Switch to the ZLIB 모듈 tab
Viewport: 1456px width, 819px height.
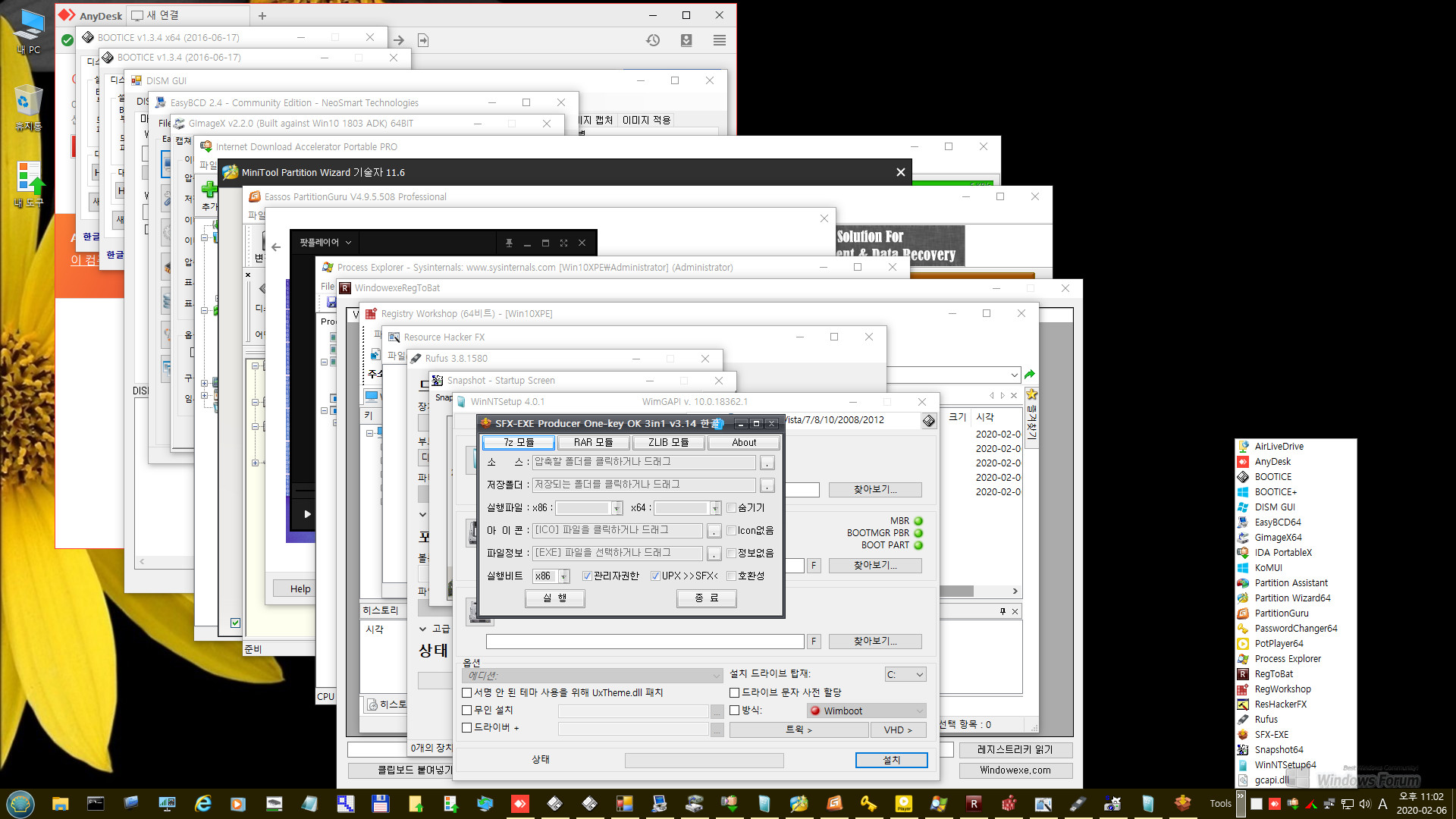coord(668,443)
